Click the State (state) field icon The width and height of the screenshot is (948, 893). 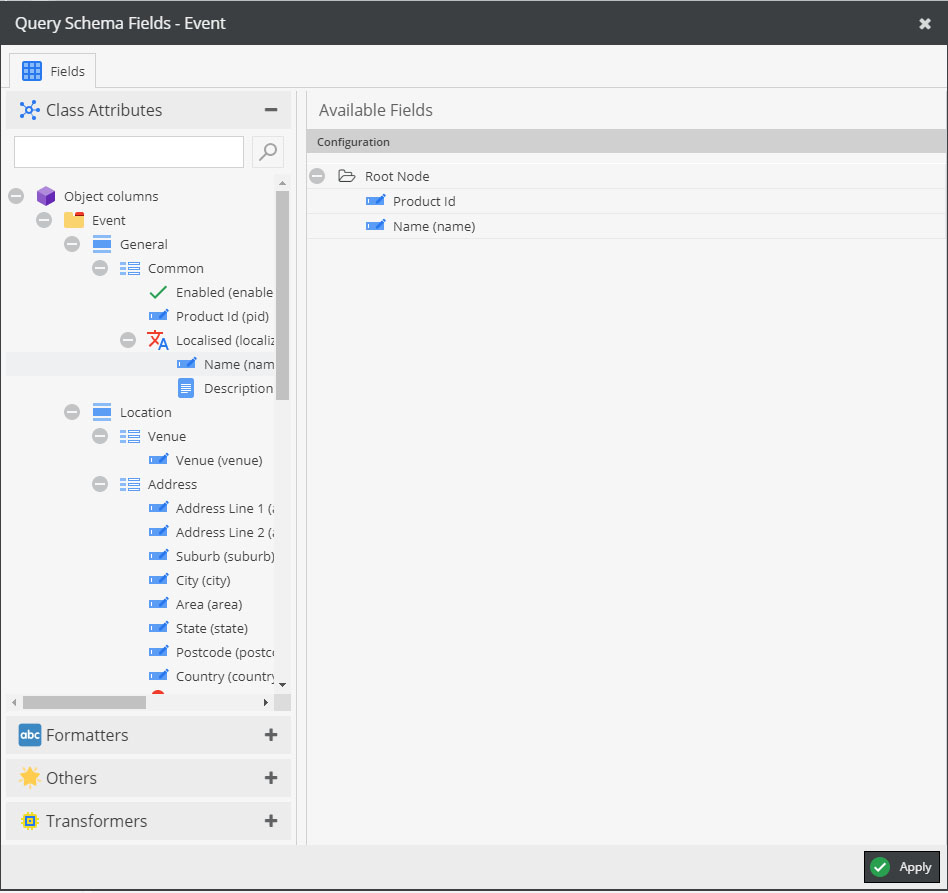[x=158, y=628]
